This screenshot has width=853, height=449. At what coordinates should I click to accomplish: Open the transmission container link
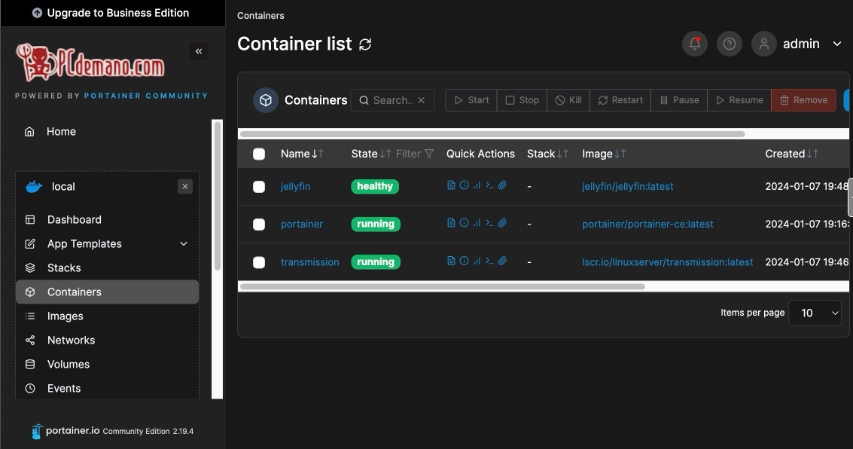coord(310,262)
